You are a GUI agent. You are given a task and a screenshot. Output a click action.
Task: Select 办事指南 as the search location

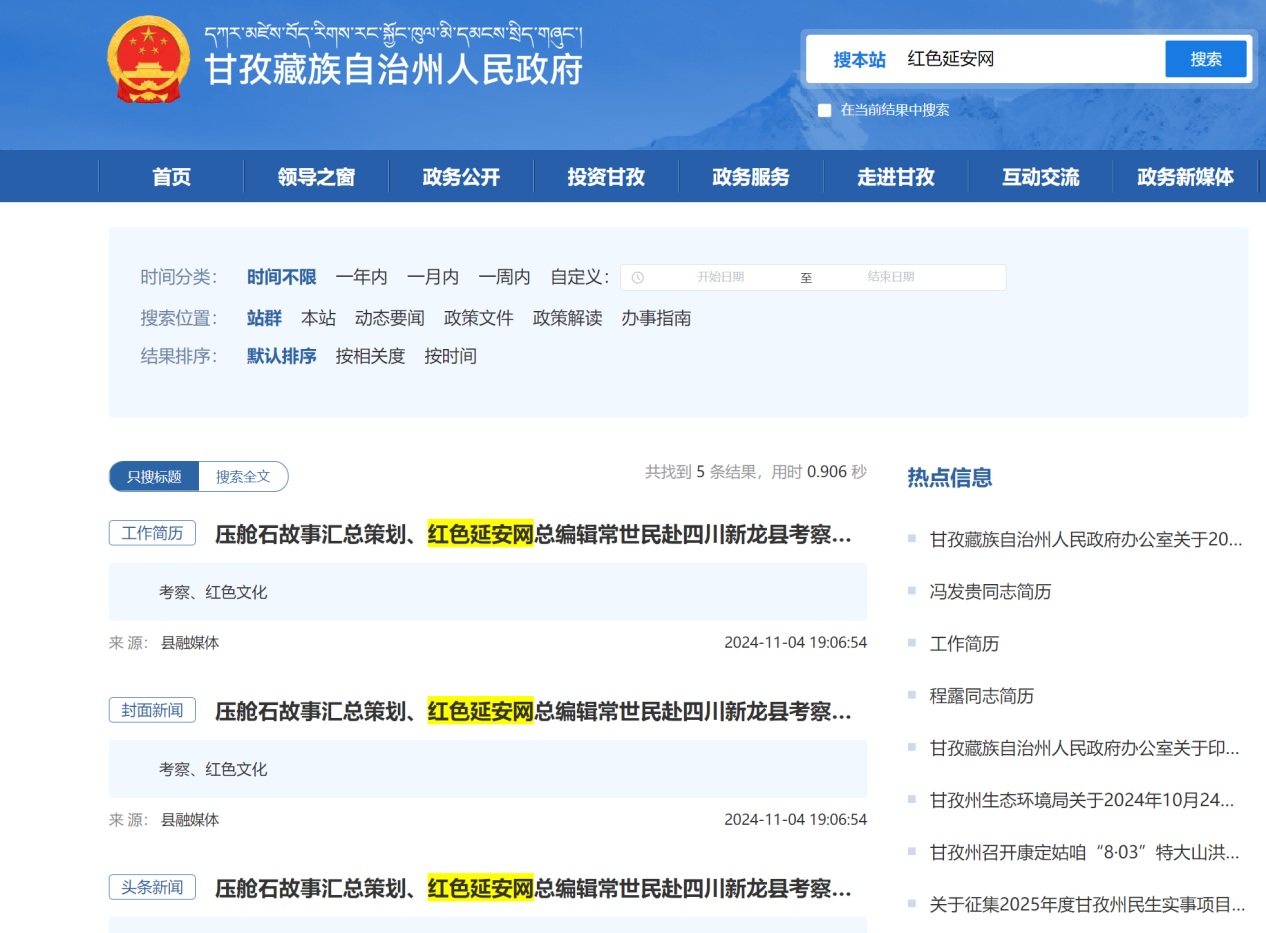click(x=656, y=318)
